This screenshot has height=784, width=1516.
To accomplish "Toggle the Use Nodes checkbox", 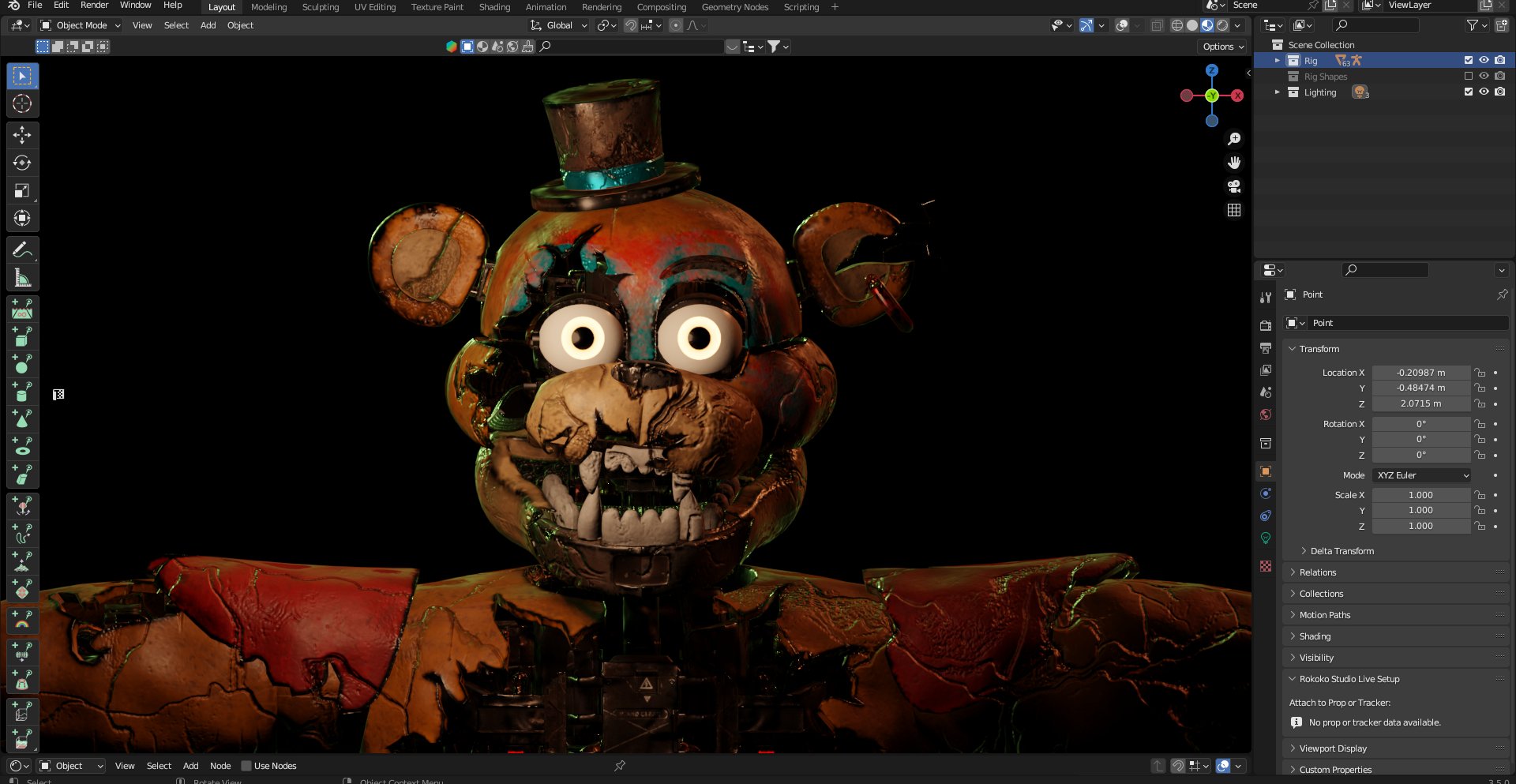I will [246, 766].
